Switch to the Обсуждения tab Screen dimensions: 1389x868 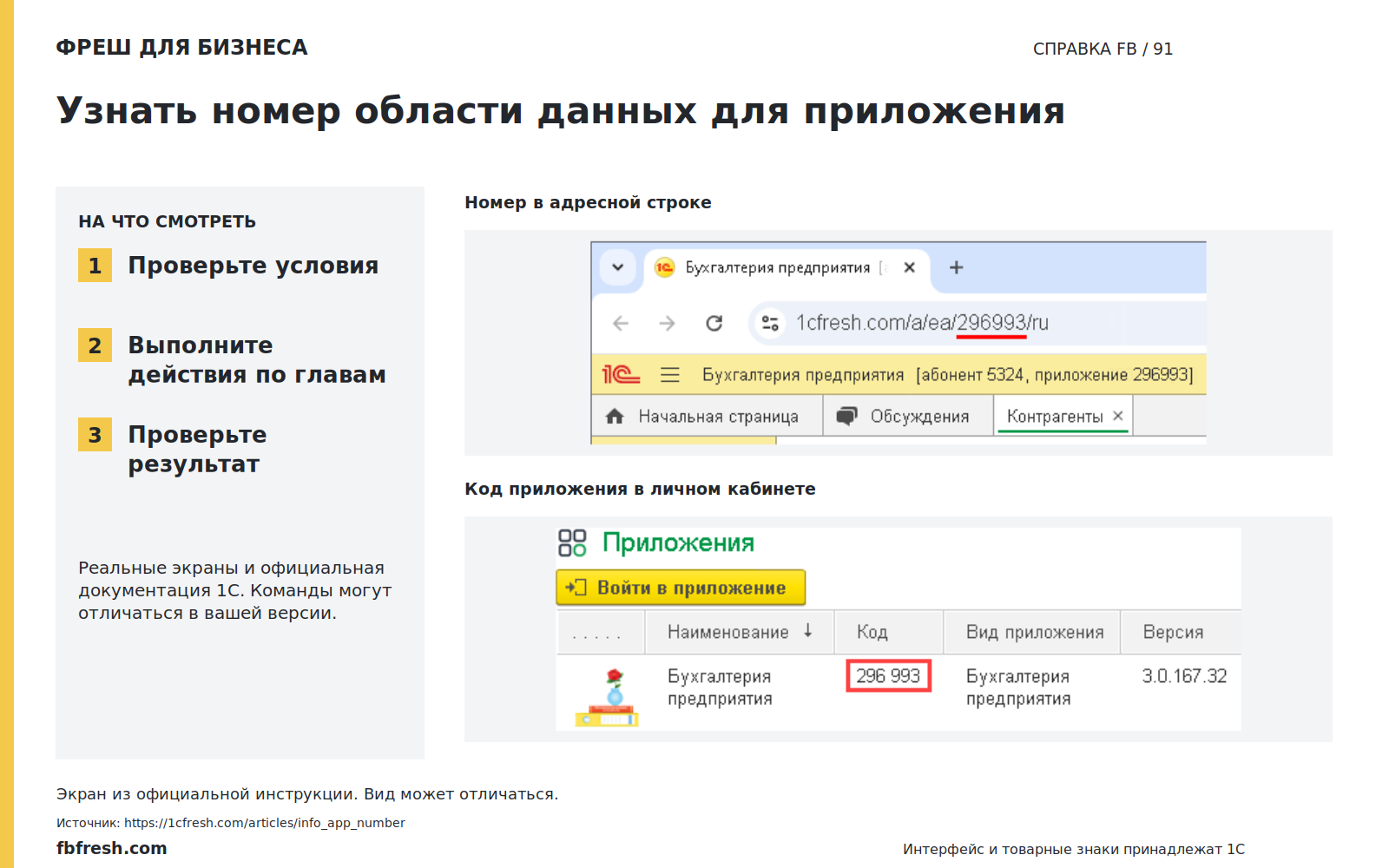click(x=908, y=416)
